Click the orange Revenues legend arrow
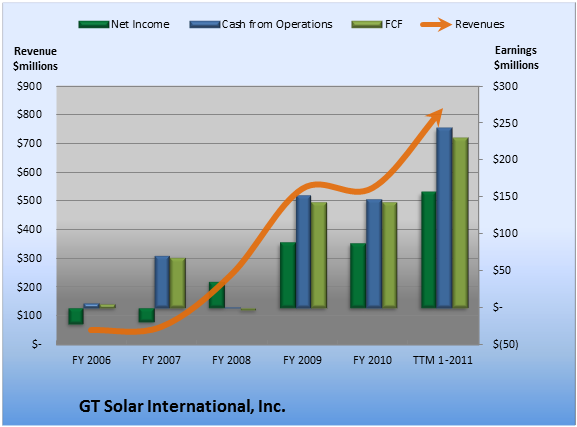 coord(436,25)
